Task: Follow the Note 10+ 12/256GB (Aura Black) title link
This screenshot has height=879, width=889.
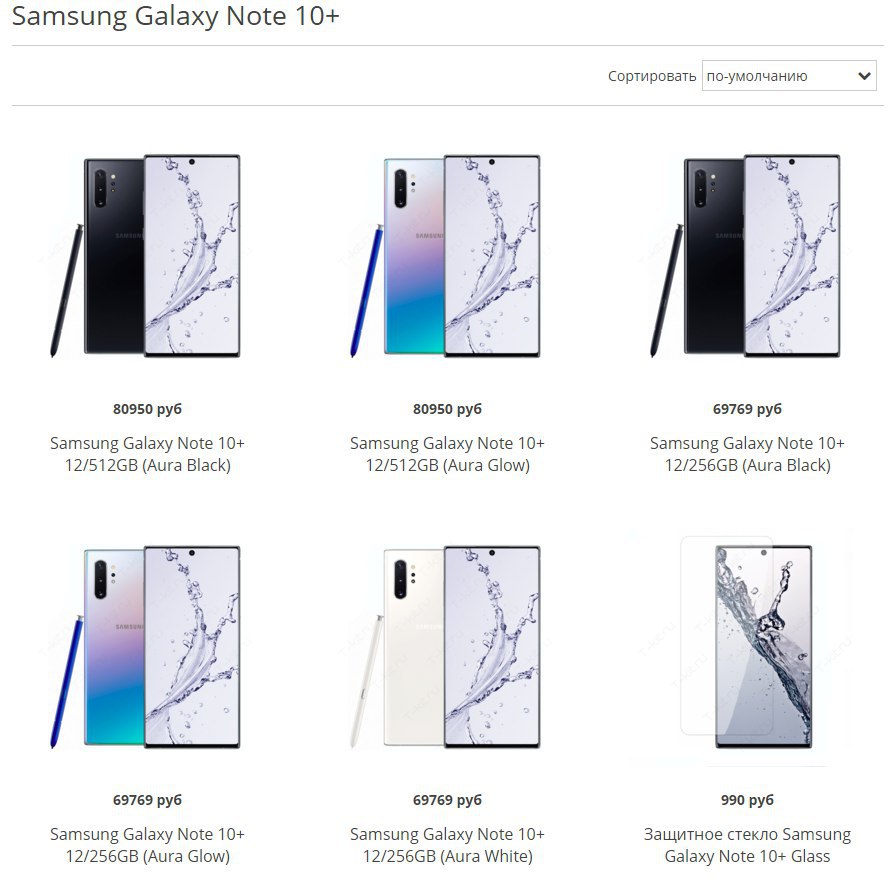Action: tap(747, 454)
